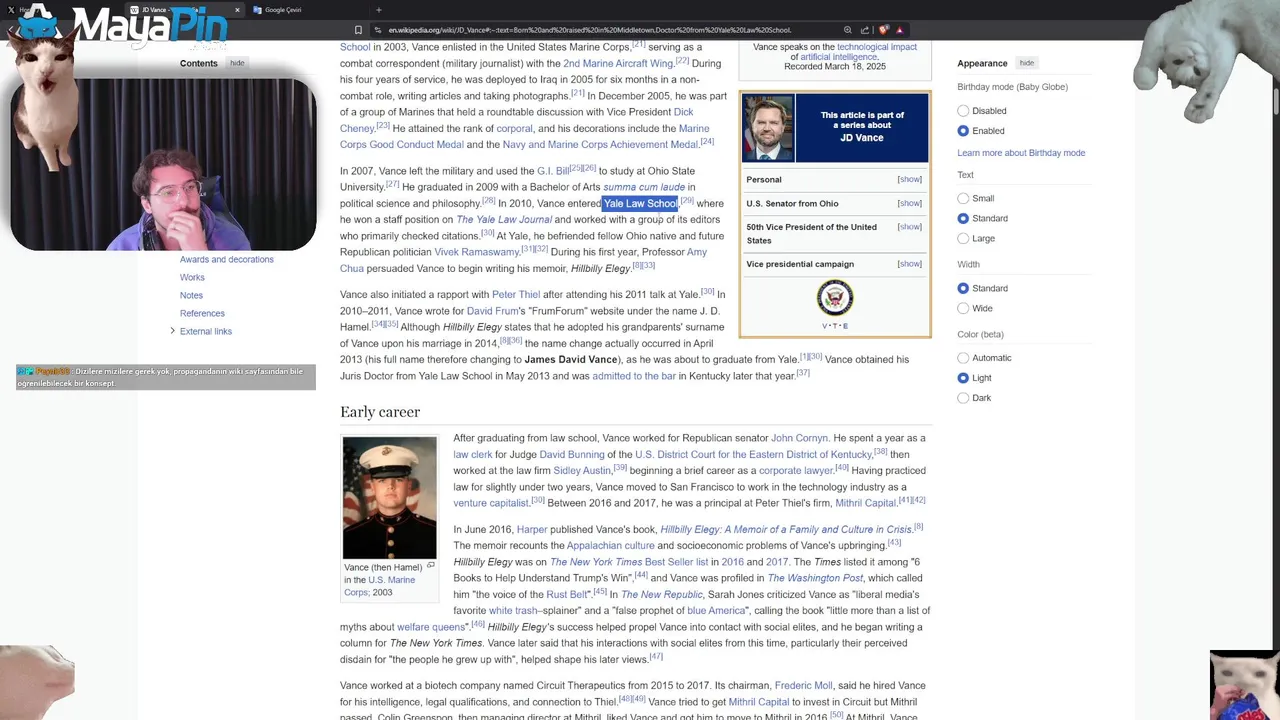Image resolution: width=1280 pixels, height=720 pixels.
Task: Show the 50th Vice President section
Action: point(909,227)
